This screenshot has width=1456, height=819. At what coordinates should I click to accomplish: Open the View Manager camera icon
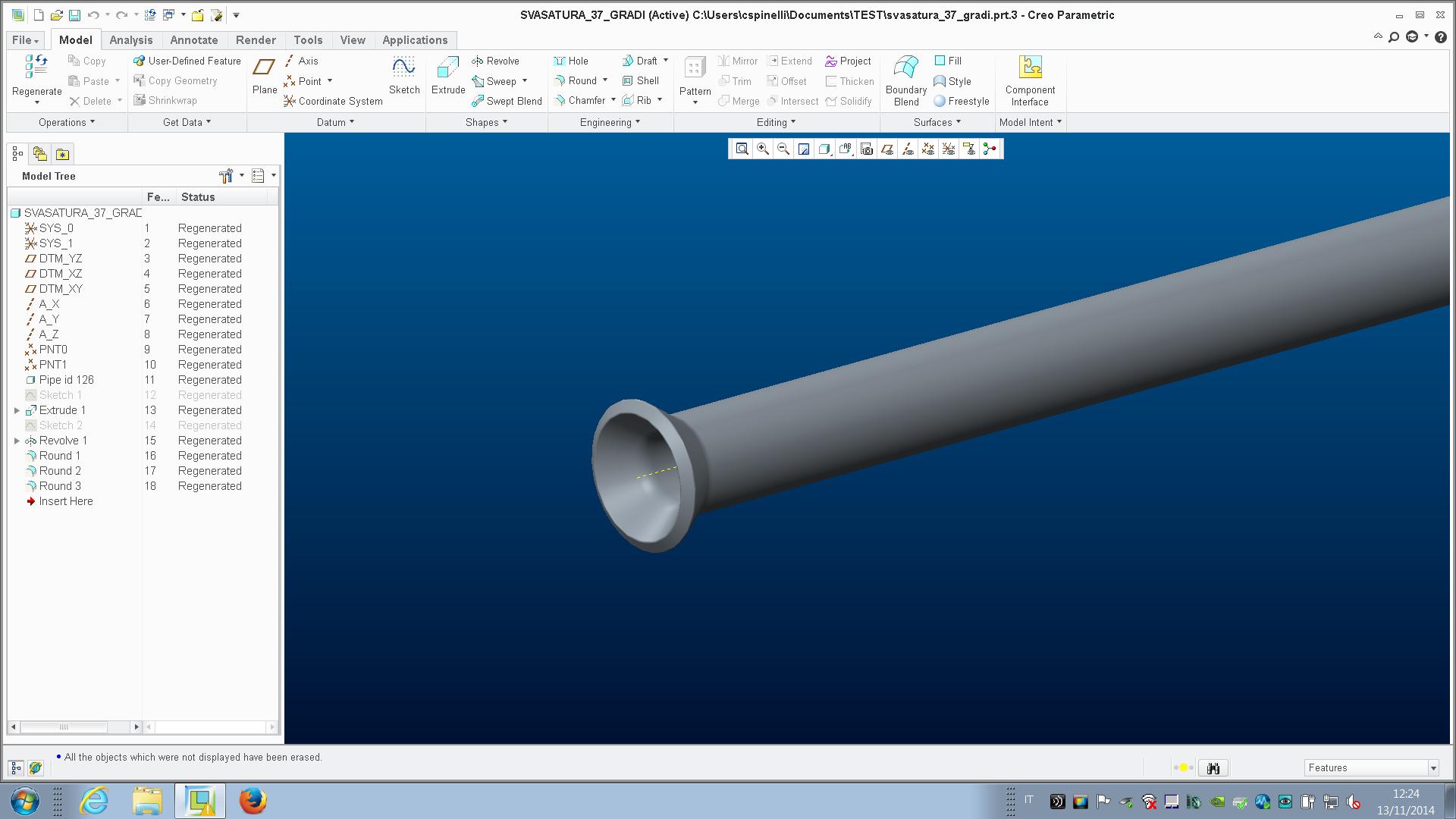(x=866, y=149)
